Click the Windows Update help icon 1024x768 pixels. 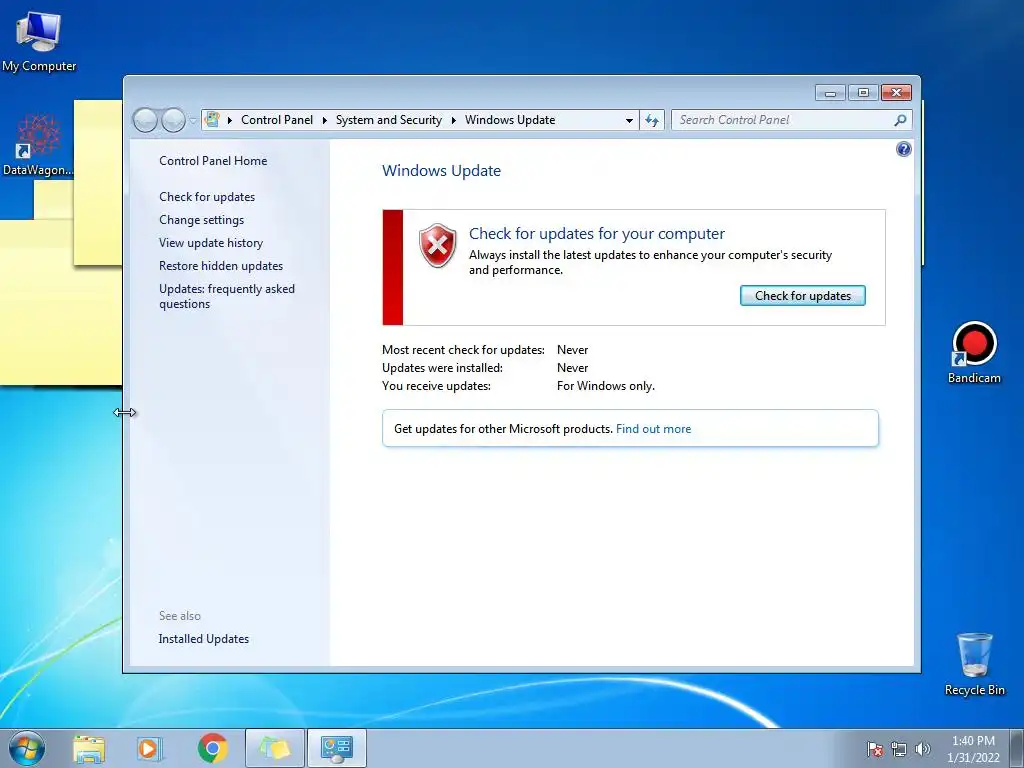[x=903, y=150]
